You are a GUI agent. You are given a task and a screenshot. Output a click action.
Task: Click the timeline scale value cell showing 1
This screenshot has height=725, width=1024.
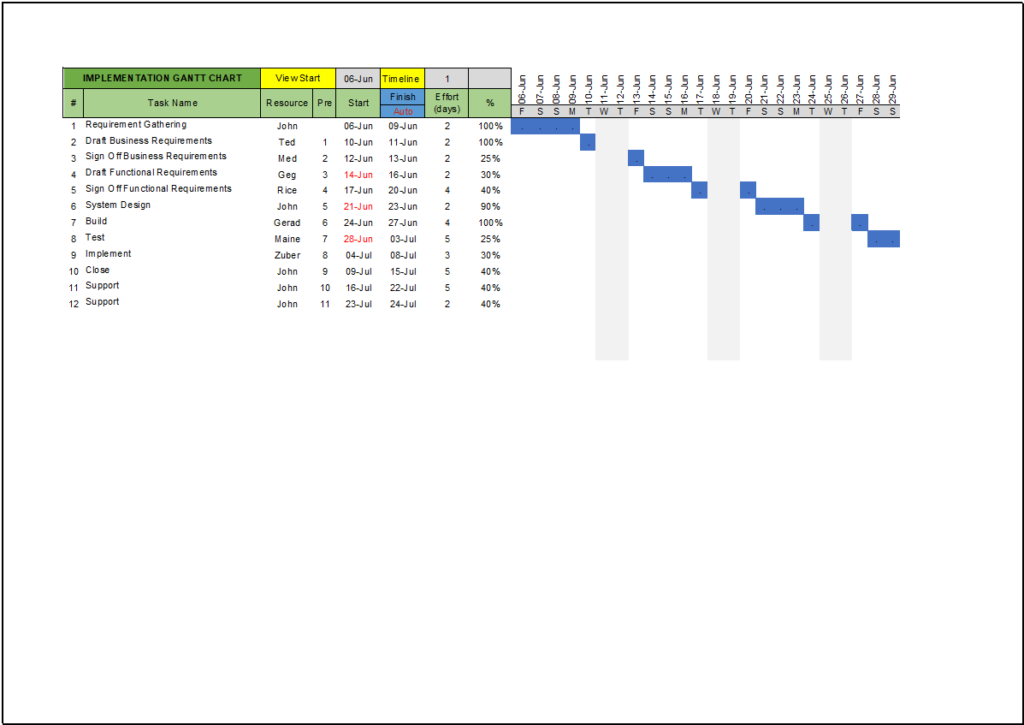coord(447,77)
